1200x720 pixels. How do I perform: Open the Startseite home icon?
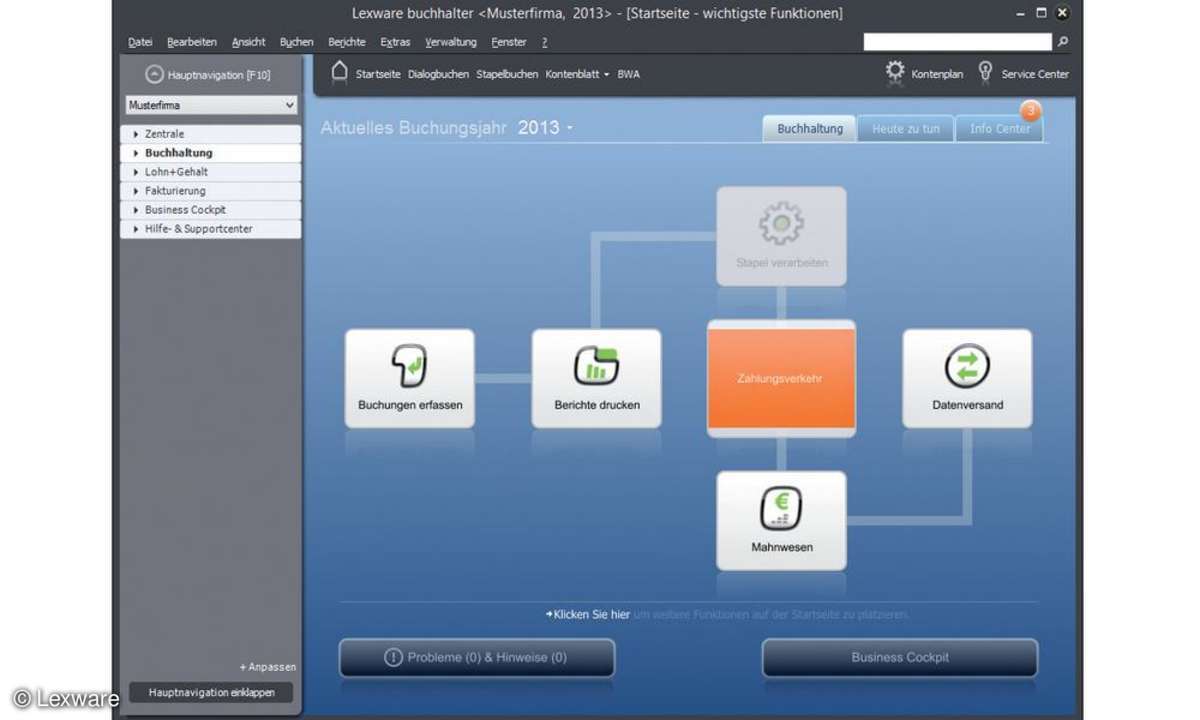coord(340,72)
